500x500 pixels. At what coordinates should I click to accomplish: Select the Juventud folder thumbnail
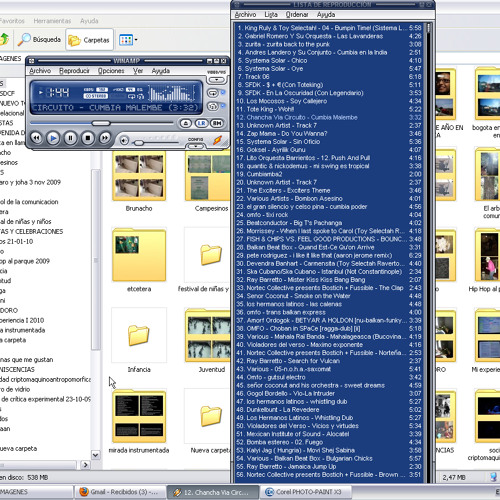click(x=208, y=335)
